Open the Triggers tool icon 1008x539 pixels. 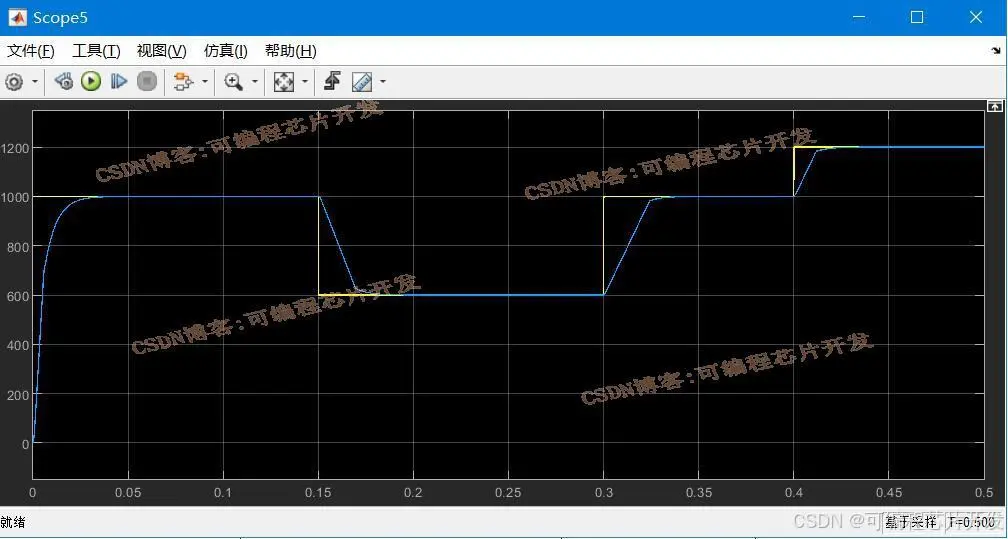click(x=332, y=81)
